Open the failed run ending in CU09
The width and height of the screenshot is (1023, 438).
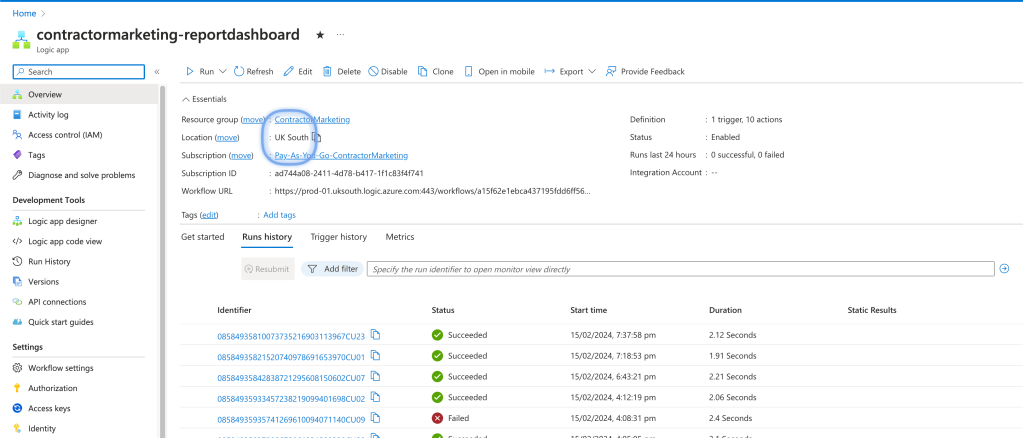291,420
